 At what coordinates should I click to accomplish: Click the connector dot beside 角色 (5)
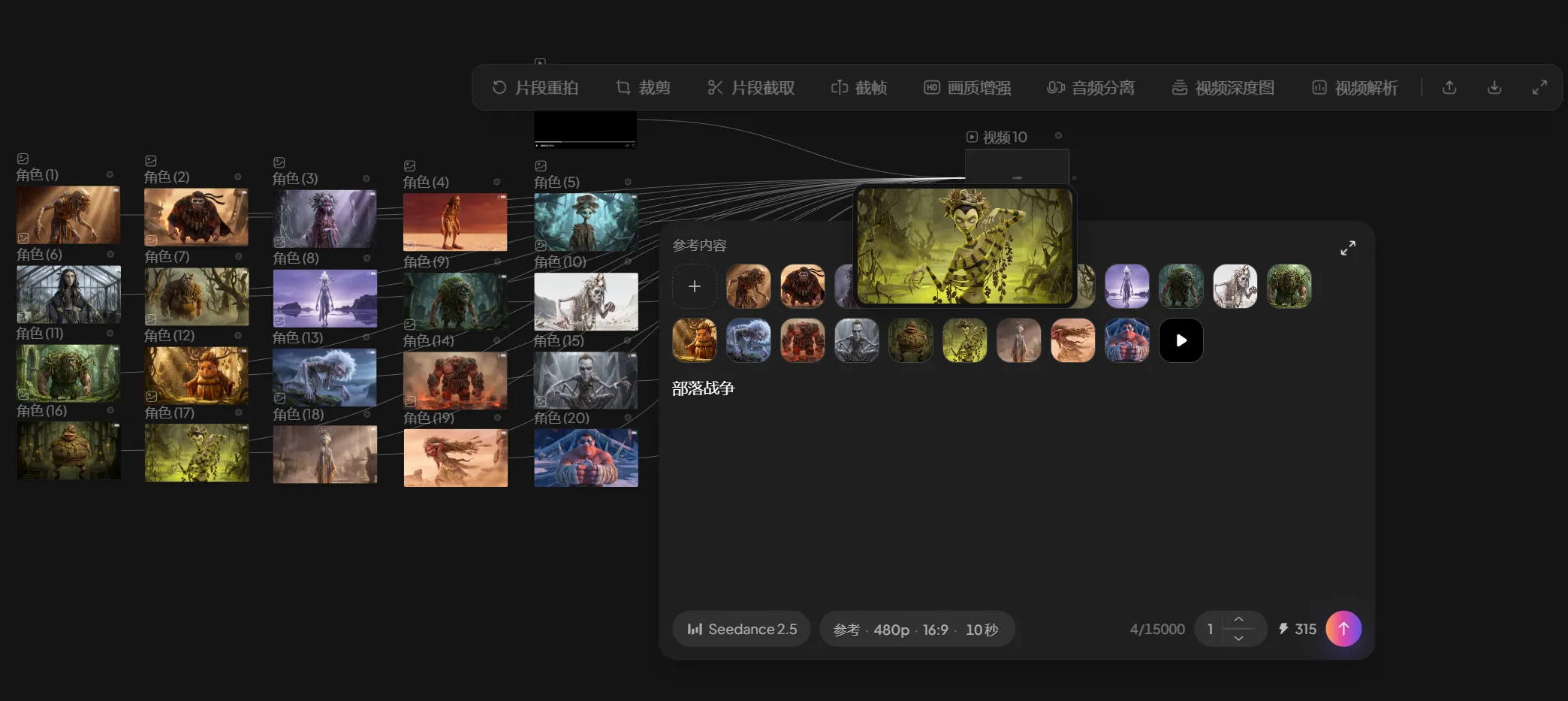(x=628, y=182)
